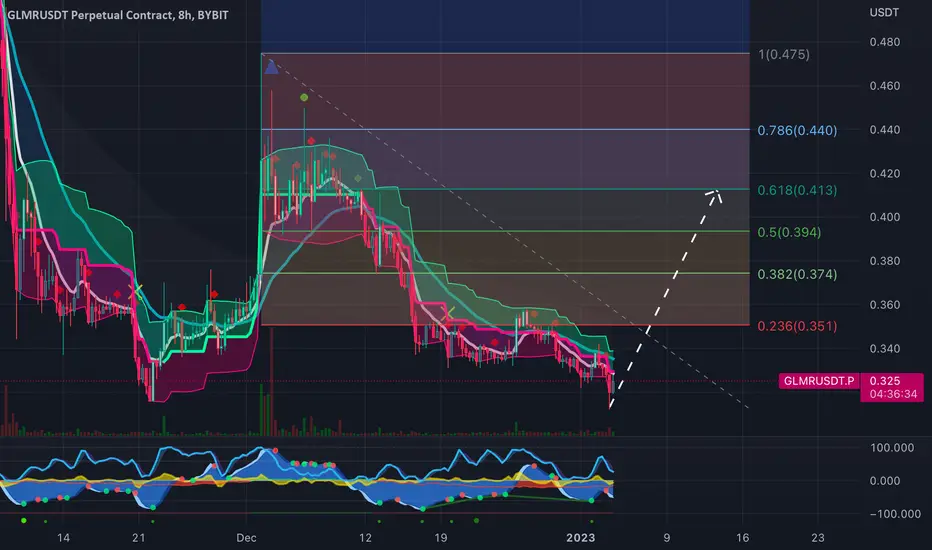This screenshot has height=550, width=932.
Task: Click the 2023 date axis label
Action: click(580, 538)
